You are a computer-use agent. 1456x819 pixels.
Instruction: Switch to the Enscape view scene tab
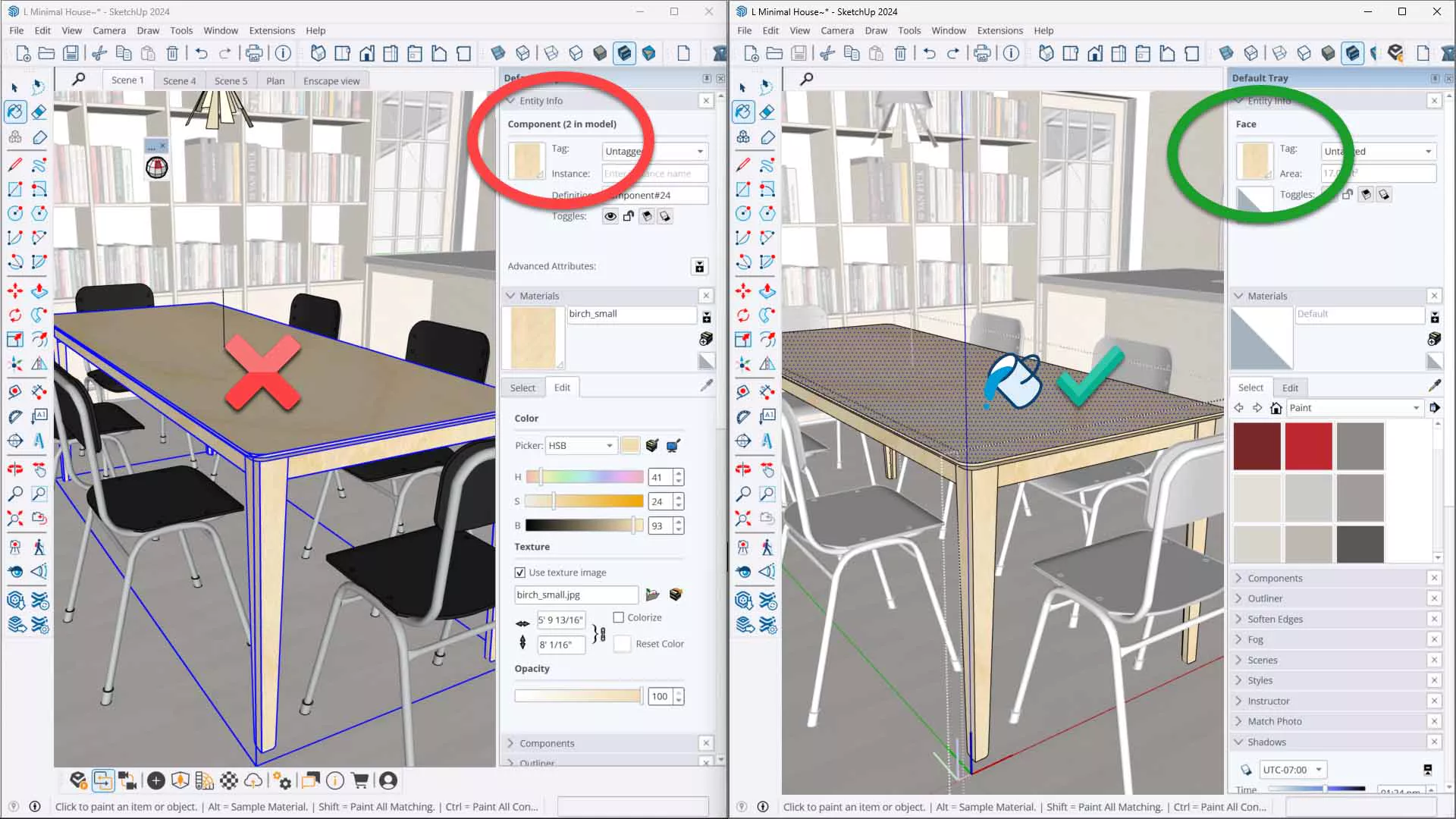tap(331, 80)
